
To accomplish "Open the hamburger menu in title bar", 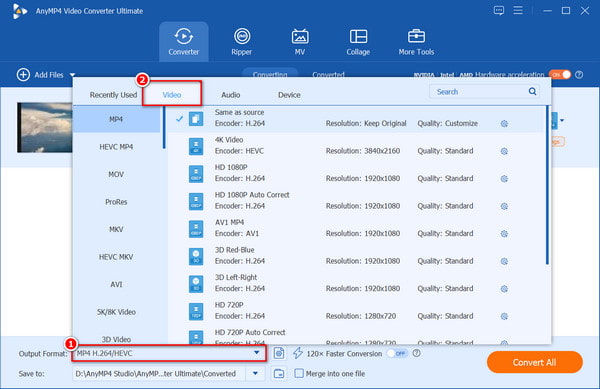I will [518, 10].
